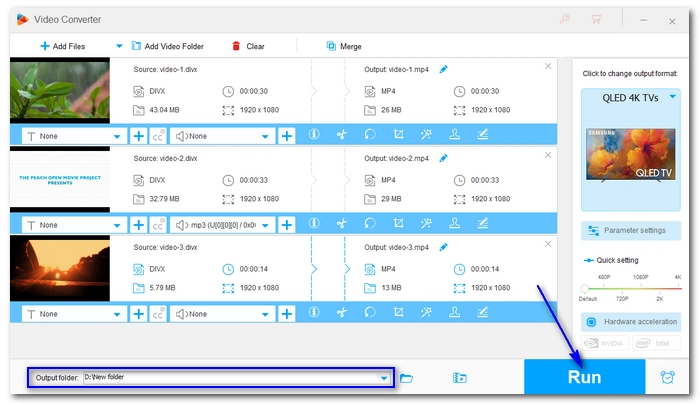
Task: Toggle Intel acceleration option
Action: pyautogui.click(x=656, y=343)
